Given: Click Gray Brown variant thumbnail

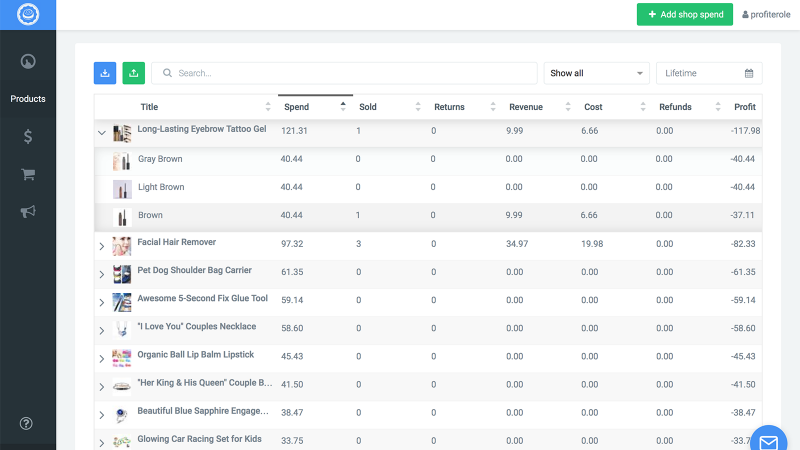Looking at the screenshot, I should pos(122,161).
